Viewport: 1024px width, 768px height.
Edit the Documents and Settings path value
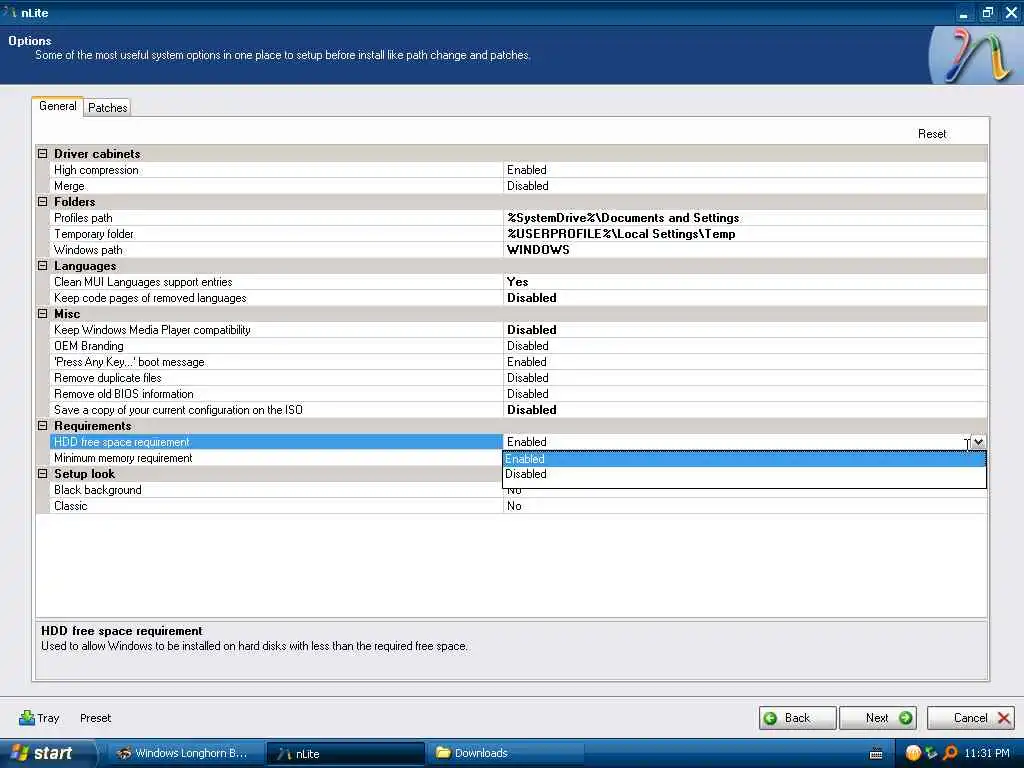pos(744,218)
